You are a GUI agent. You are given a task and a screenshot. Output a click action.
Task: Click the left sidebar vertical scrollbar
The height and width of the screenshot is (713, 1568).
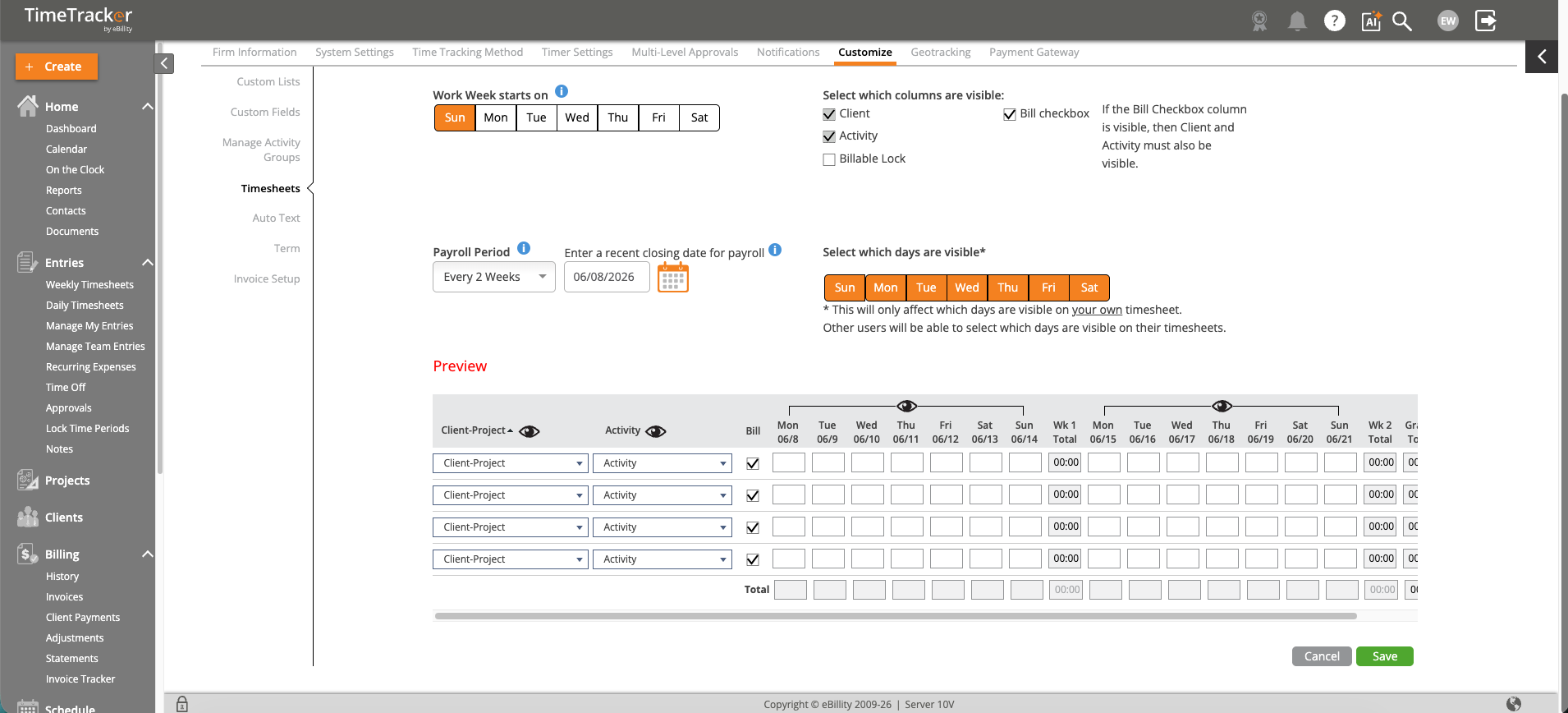pyautogui.click(x=160, y=259)
